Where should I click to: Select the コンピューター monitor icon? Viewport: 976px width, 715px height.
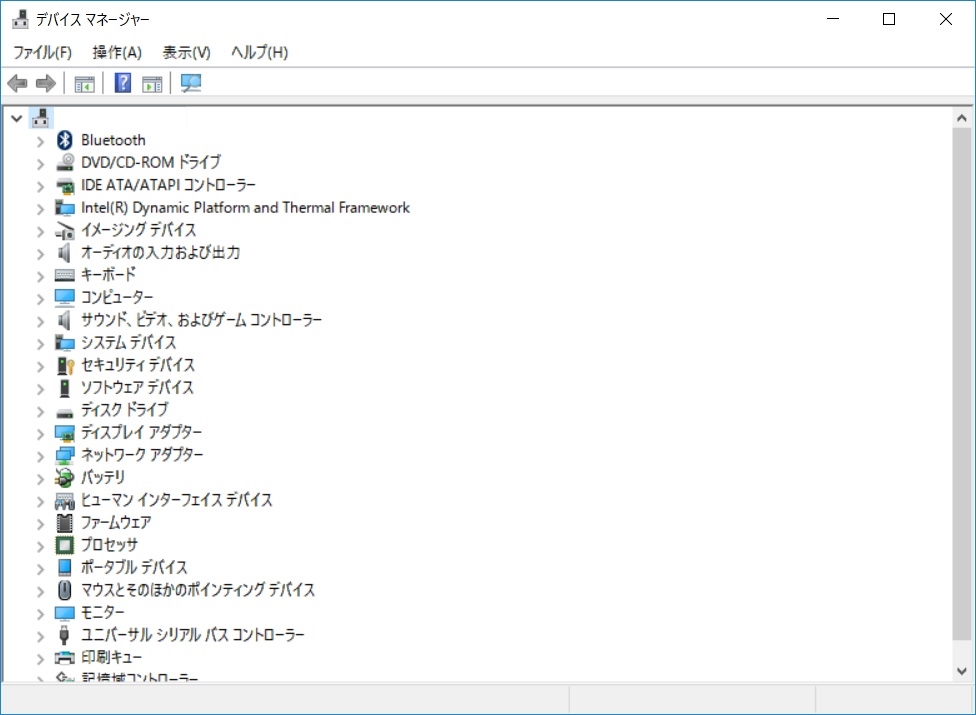click(x=65, y=297)
